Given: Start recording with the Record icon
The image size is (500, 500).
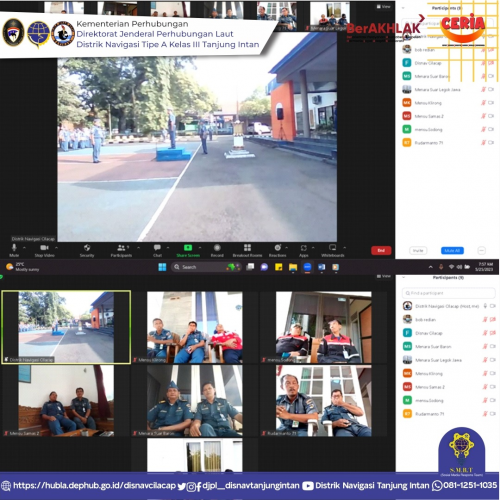Looking at the screenshot, I should (x=217, y=248).
